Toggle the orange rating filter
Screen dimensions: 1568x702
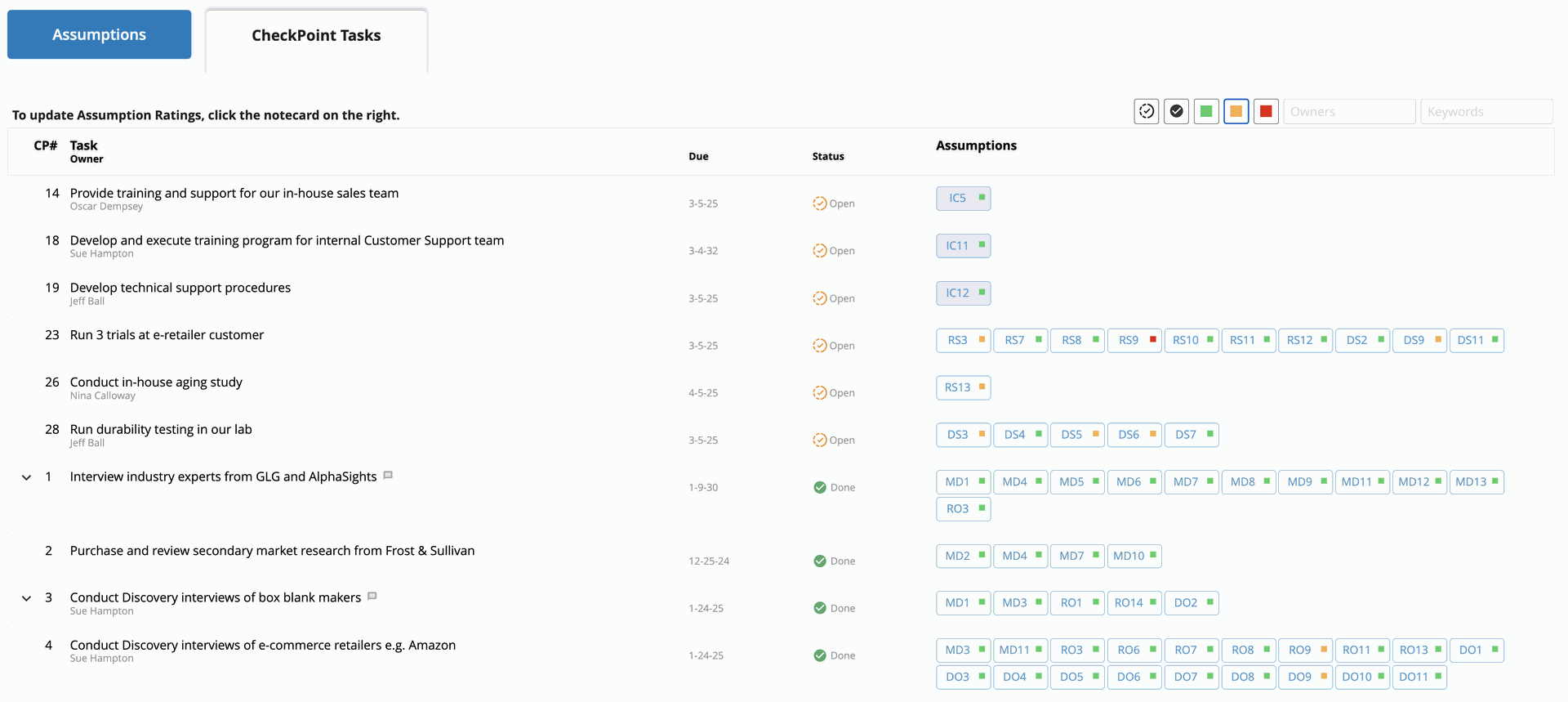(1236, 111)
